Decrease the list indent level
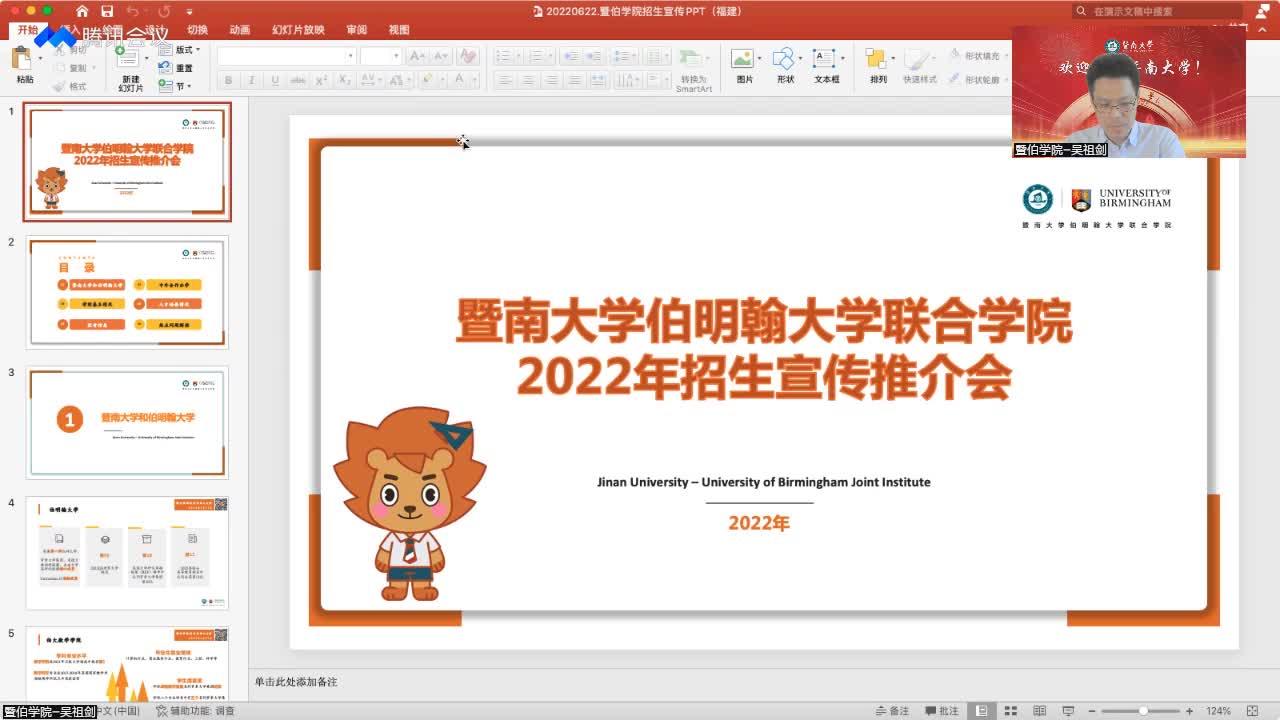This screenshot has height=720, width=1280. click(570, 56)
